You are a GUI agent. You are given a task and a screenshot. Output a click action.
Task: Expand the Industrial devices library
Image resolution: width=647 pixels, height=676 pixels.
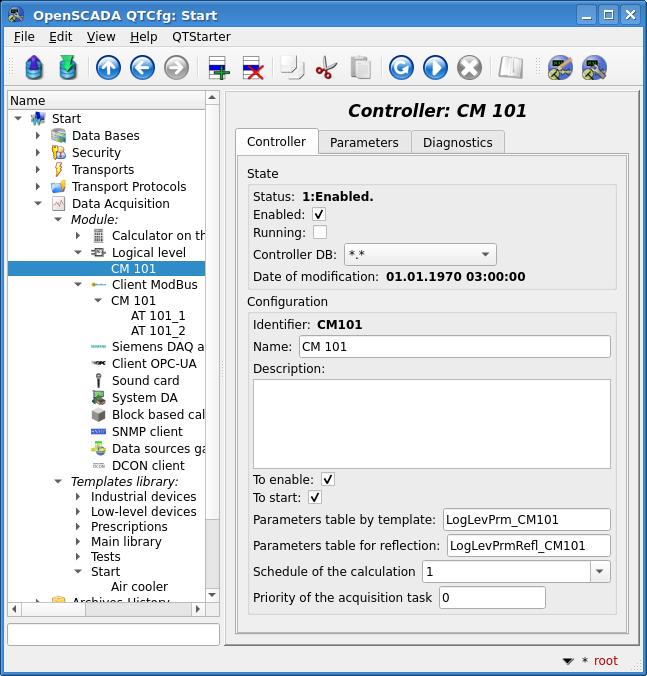click(x=78, y=497)
